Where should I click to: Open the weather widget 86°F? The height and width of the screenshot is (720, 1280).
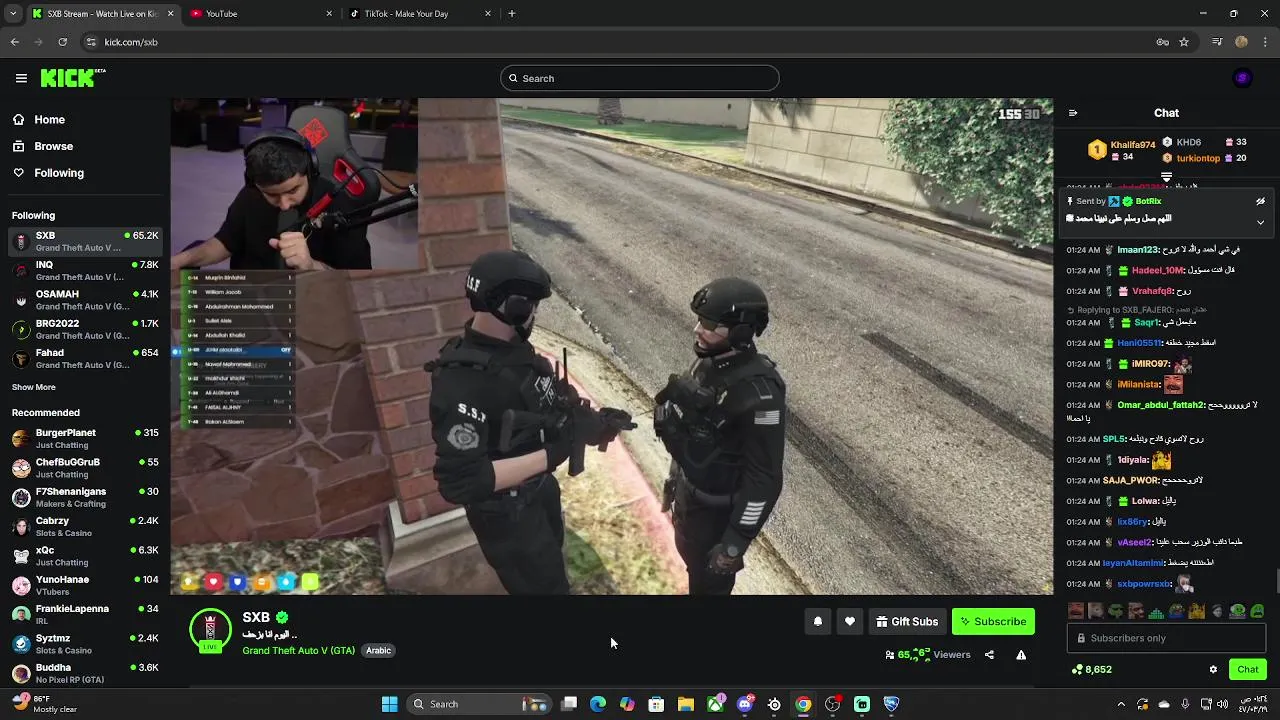(45, 704)
